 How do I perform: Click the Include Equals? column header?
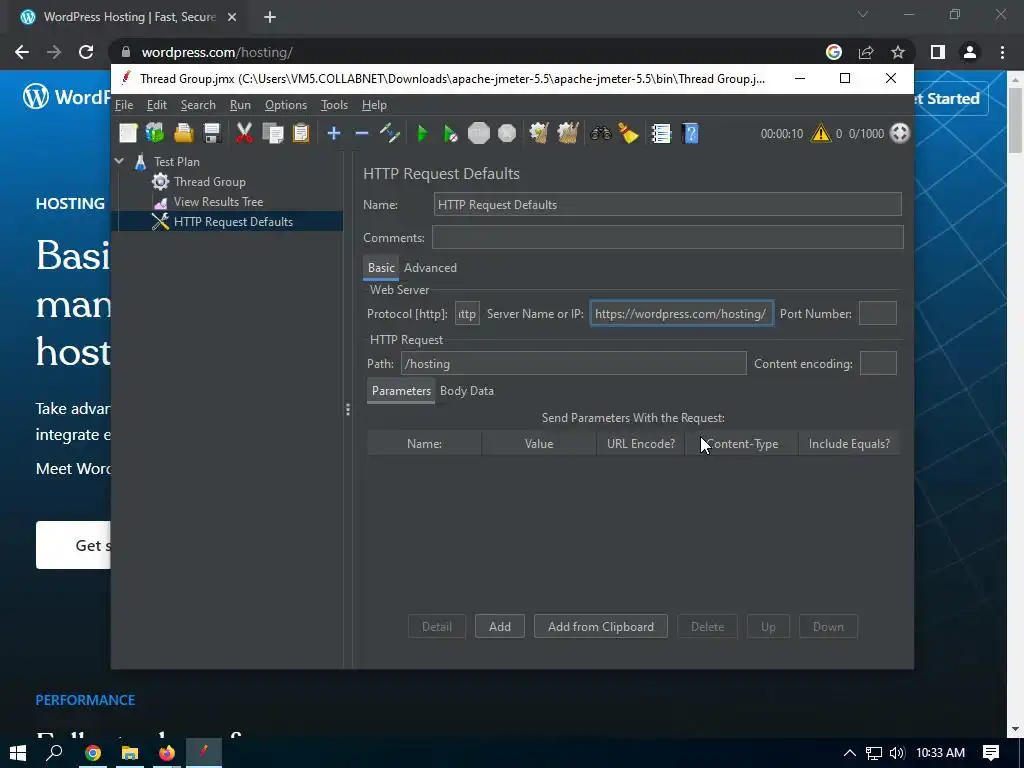point(849,443)
